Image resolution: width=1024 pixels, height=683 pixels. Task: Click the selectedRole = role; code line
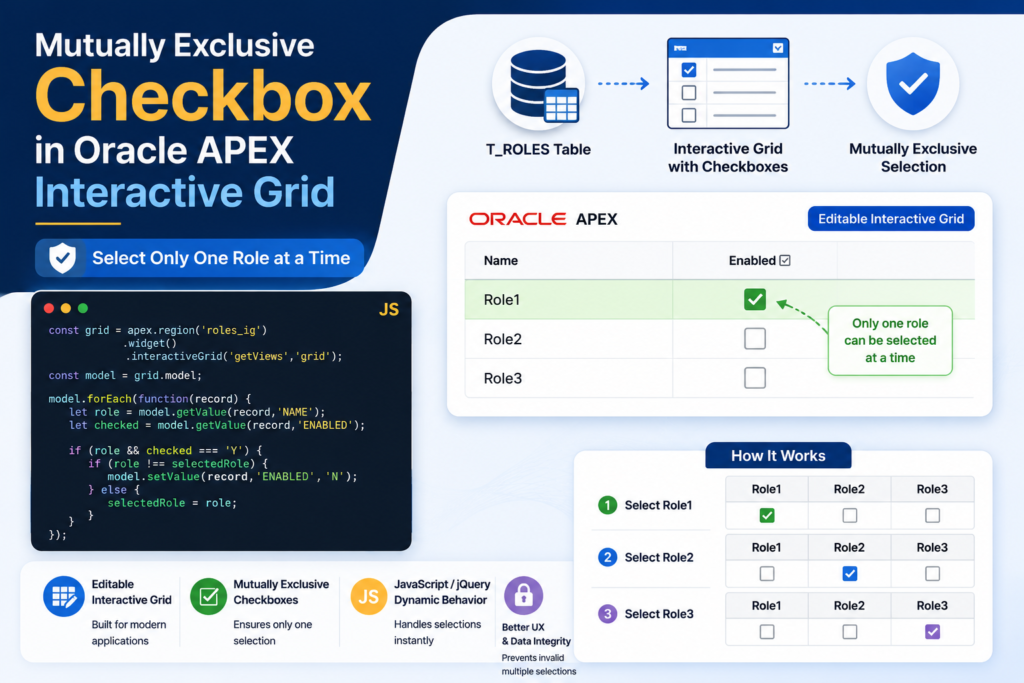pyautogui.click(x=172, y=503)
